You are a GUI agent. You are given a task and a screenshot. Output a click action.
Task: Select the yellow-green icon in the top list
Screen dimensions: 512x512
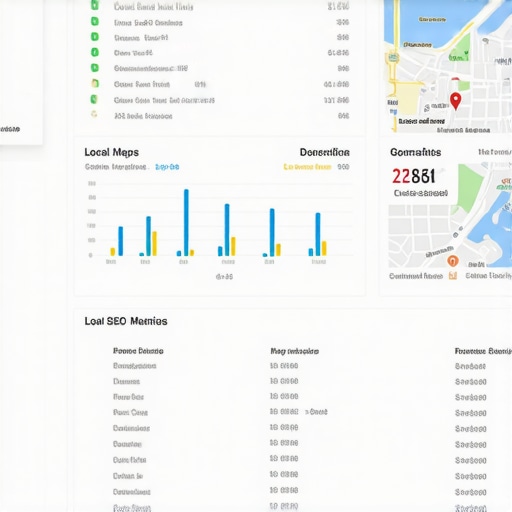(x=95, y=83)
